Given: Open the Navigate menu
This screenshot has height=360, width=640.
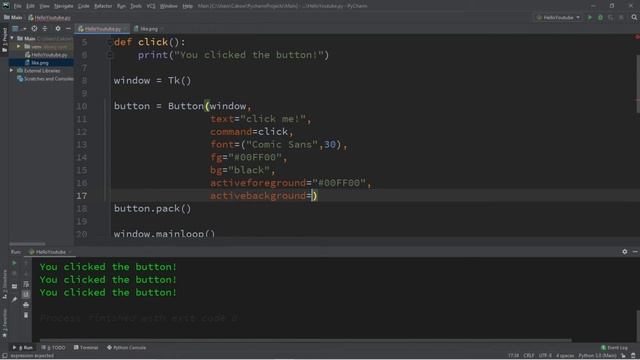Looking at the screenshot, I should click(x=64, y=6).
